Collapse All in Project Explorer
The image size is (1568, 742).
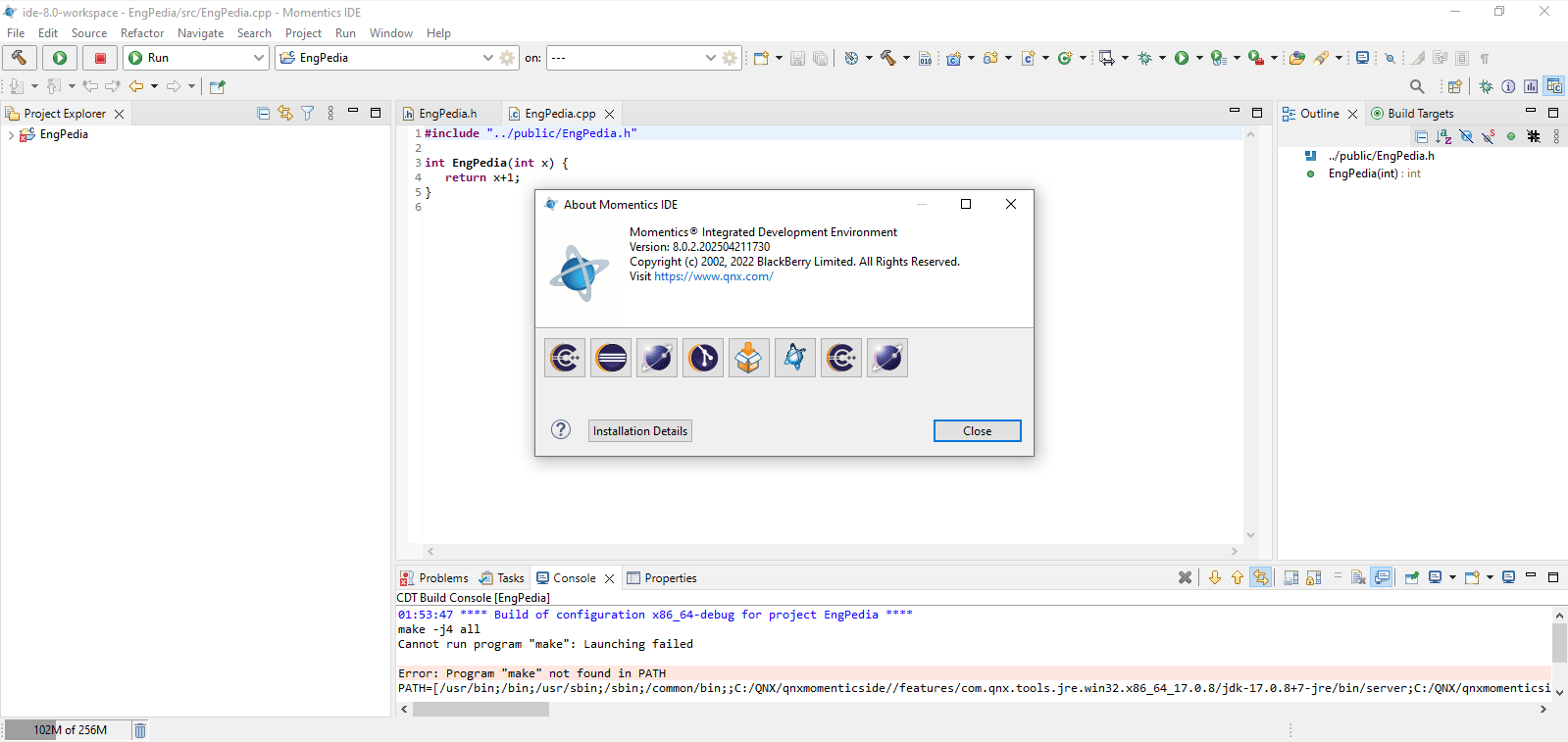pos(263,114)
